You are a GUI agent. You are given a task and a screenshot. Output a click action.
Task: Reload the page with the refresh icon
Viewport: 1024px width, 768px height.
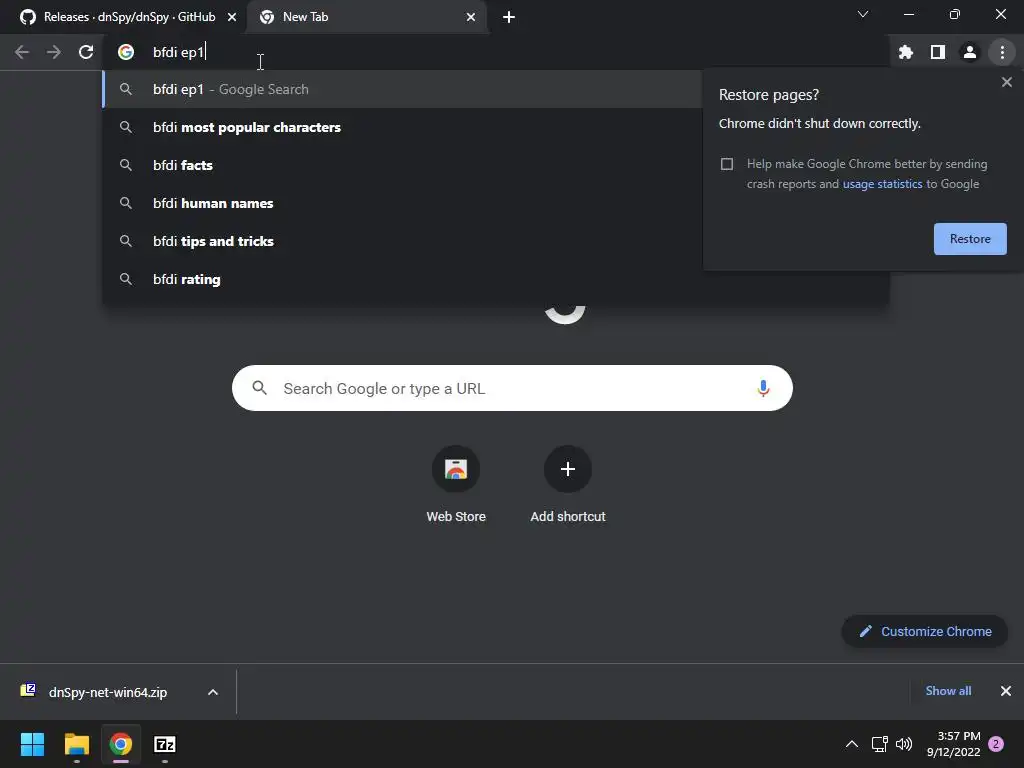(x=86, y=52)
